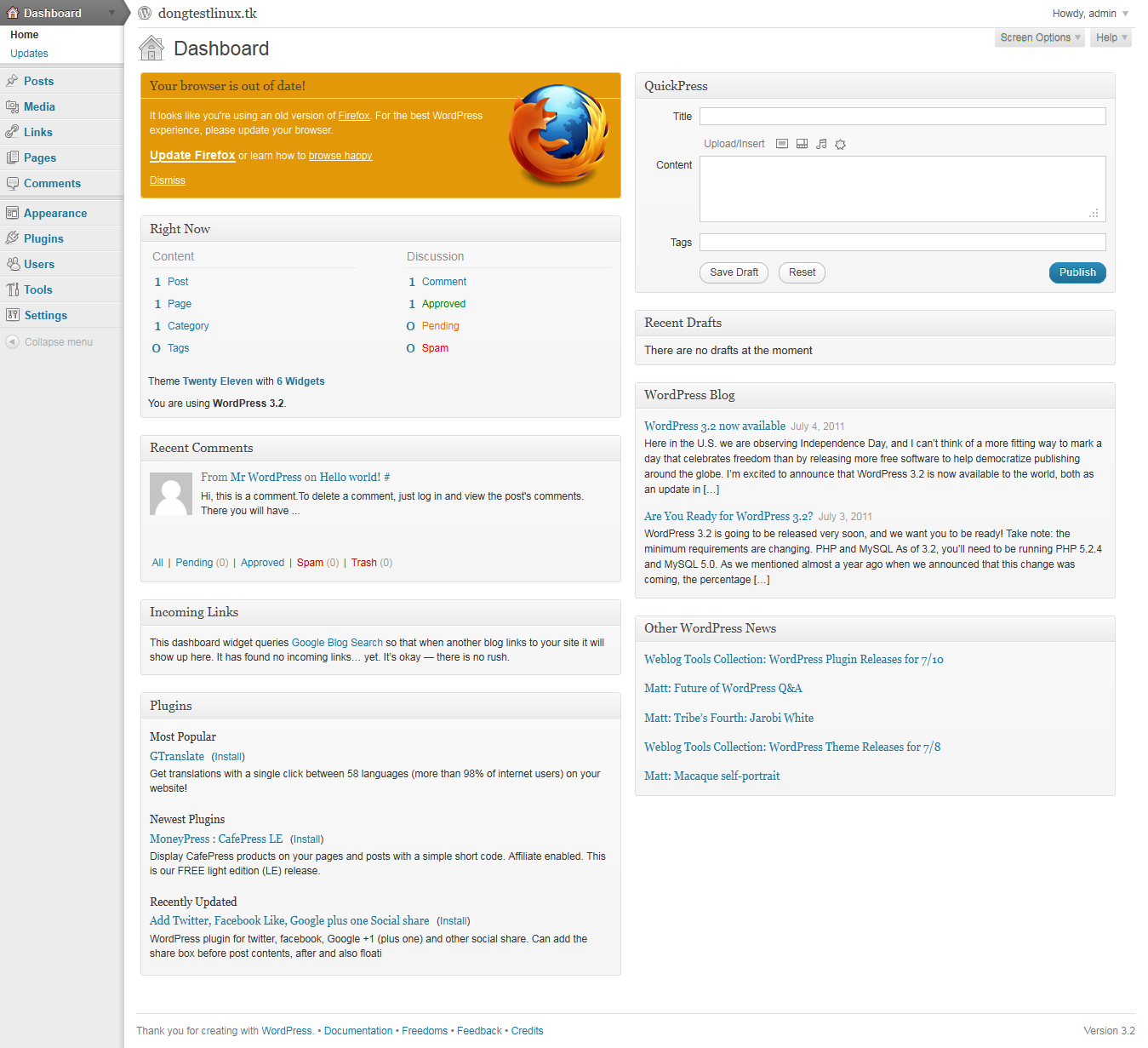
Task: Click the Collapse menu label
Action: point(59,342)
